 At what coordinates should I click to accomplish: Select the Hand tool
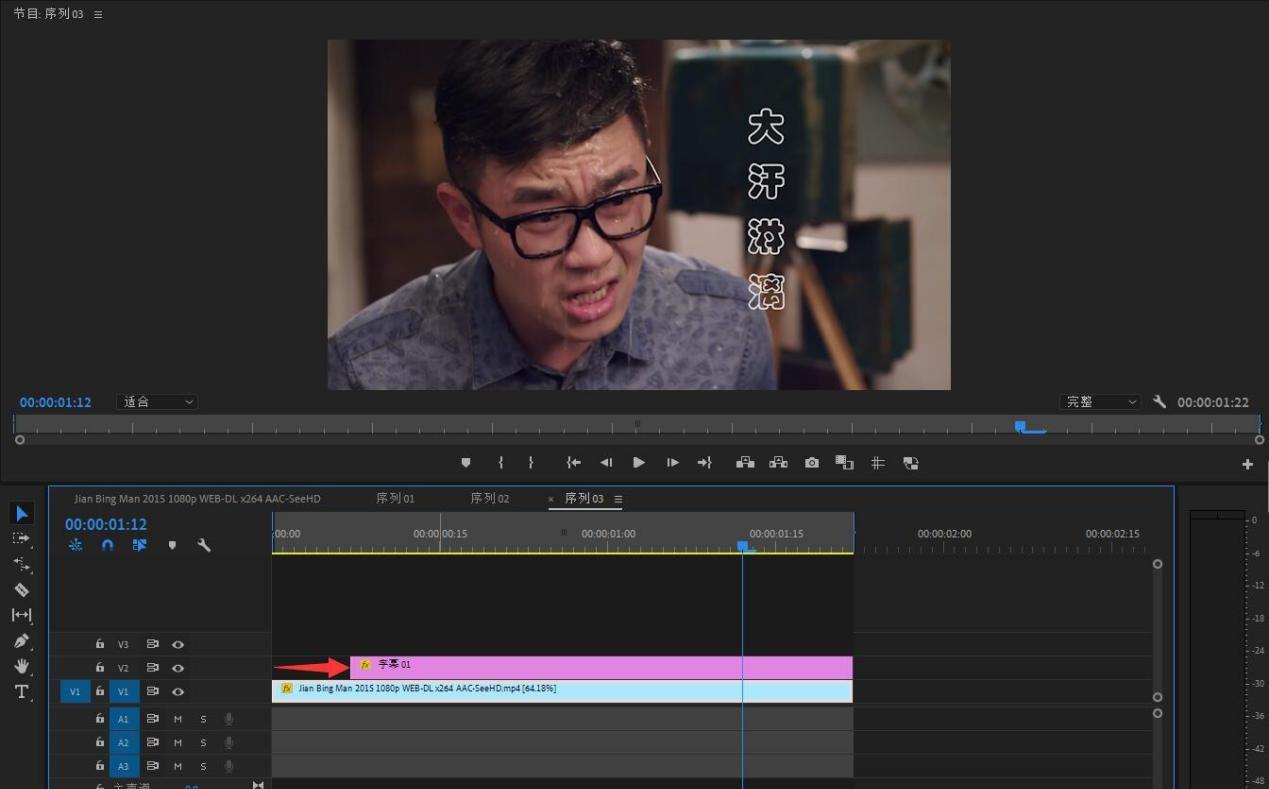pyautogui.click(x=21, y=666)
